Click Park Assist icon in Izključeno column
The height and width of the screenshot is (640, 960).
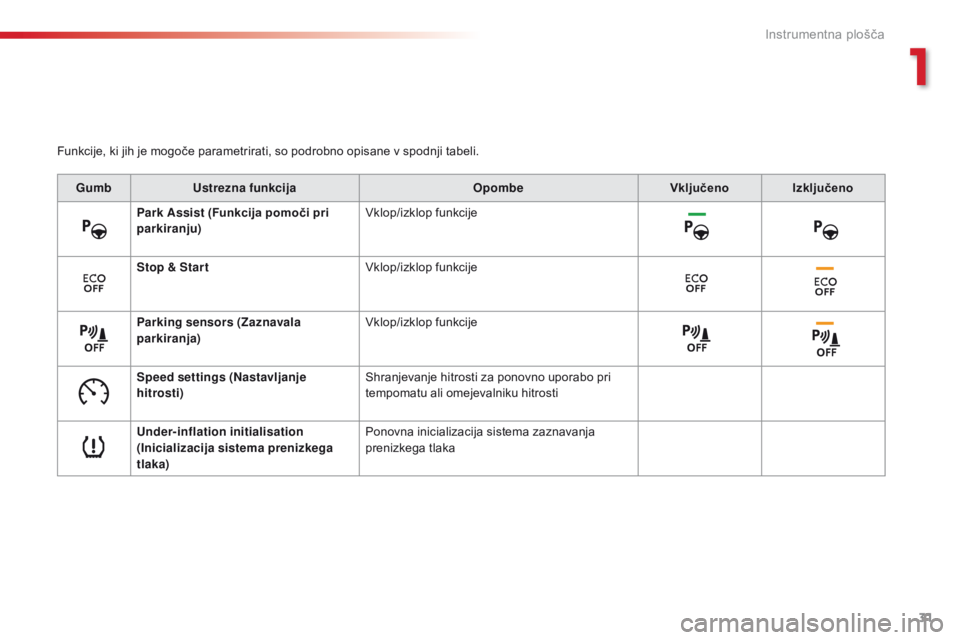pyautogui.click(x=824, y=228)
